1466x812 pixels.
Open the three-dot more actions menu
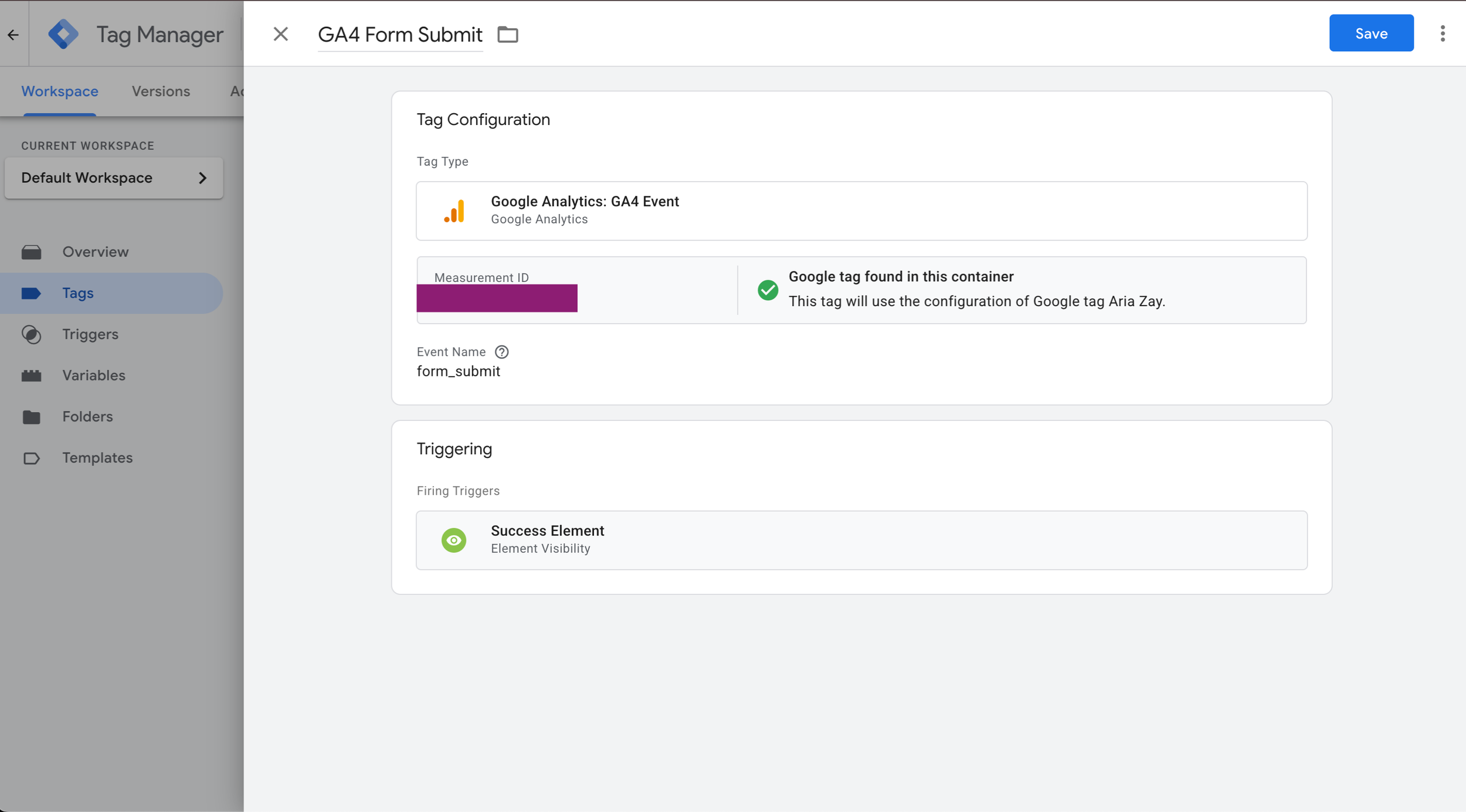1442,33
